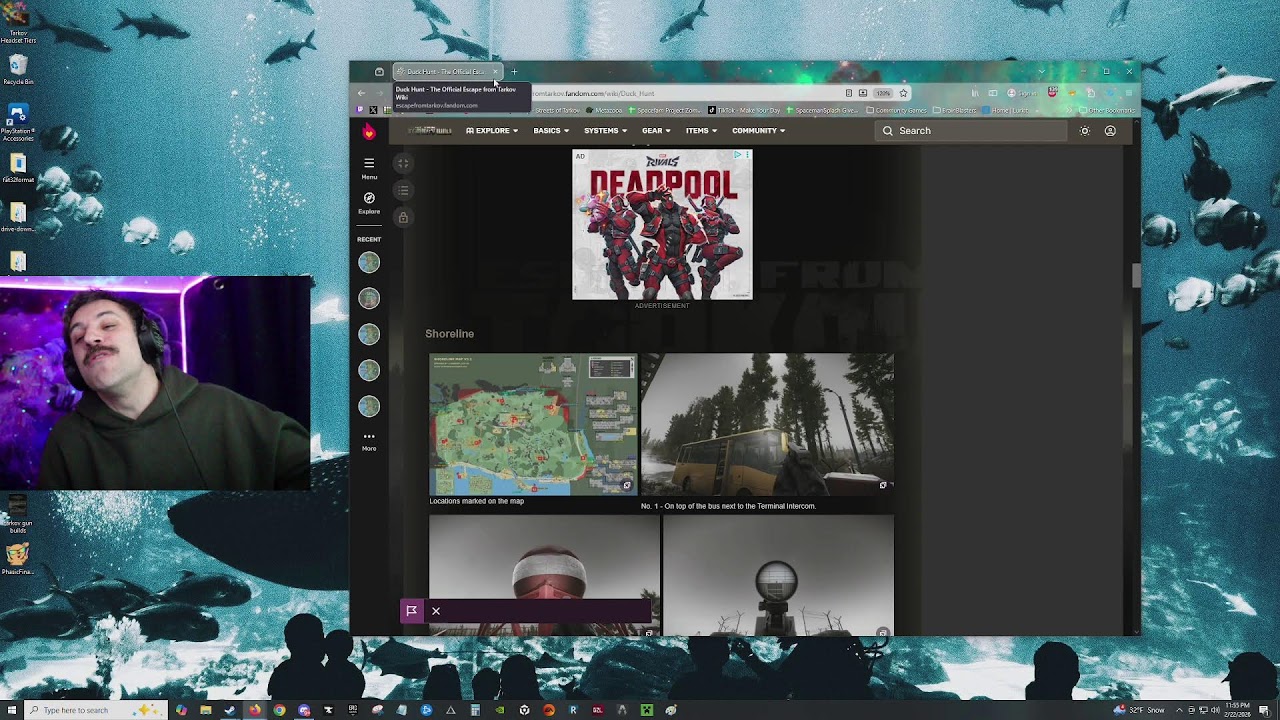Open the 32°F Snow weather widget
This screenshot has width=1280, height=720.
click(x=1139, y=710)
